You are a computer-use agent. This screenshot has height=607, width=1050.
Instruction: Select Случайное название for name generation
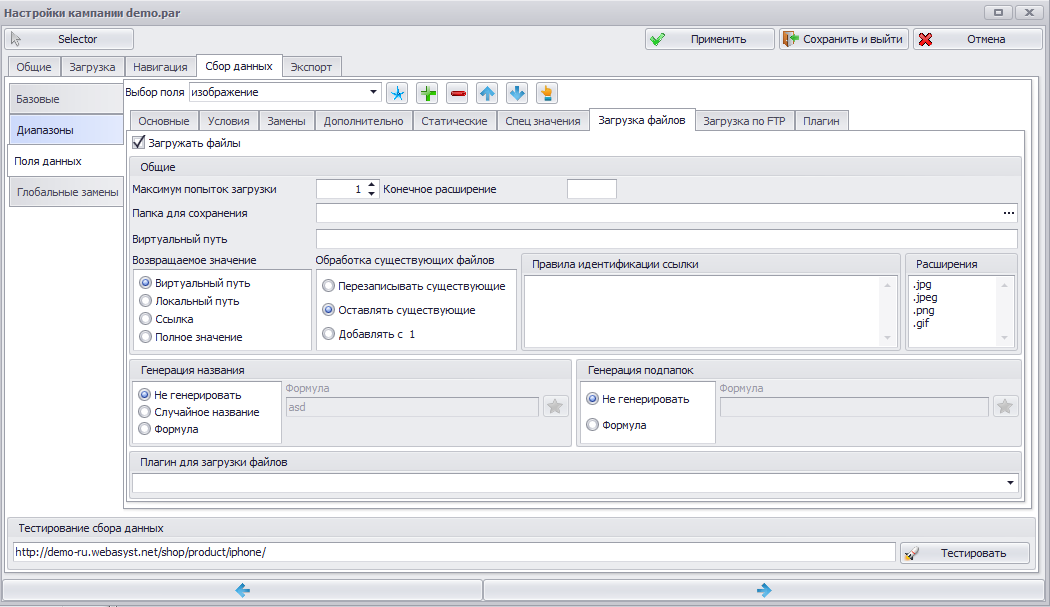[x=144, y=412]
